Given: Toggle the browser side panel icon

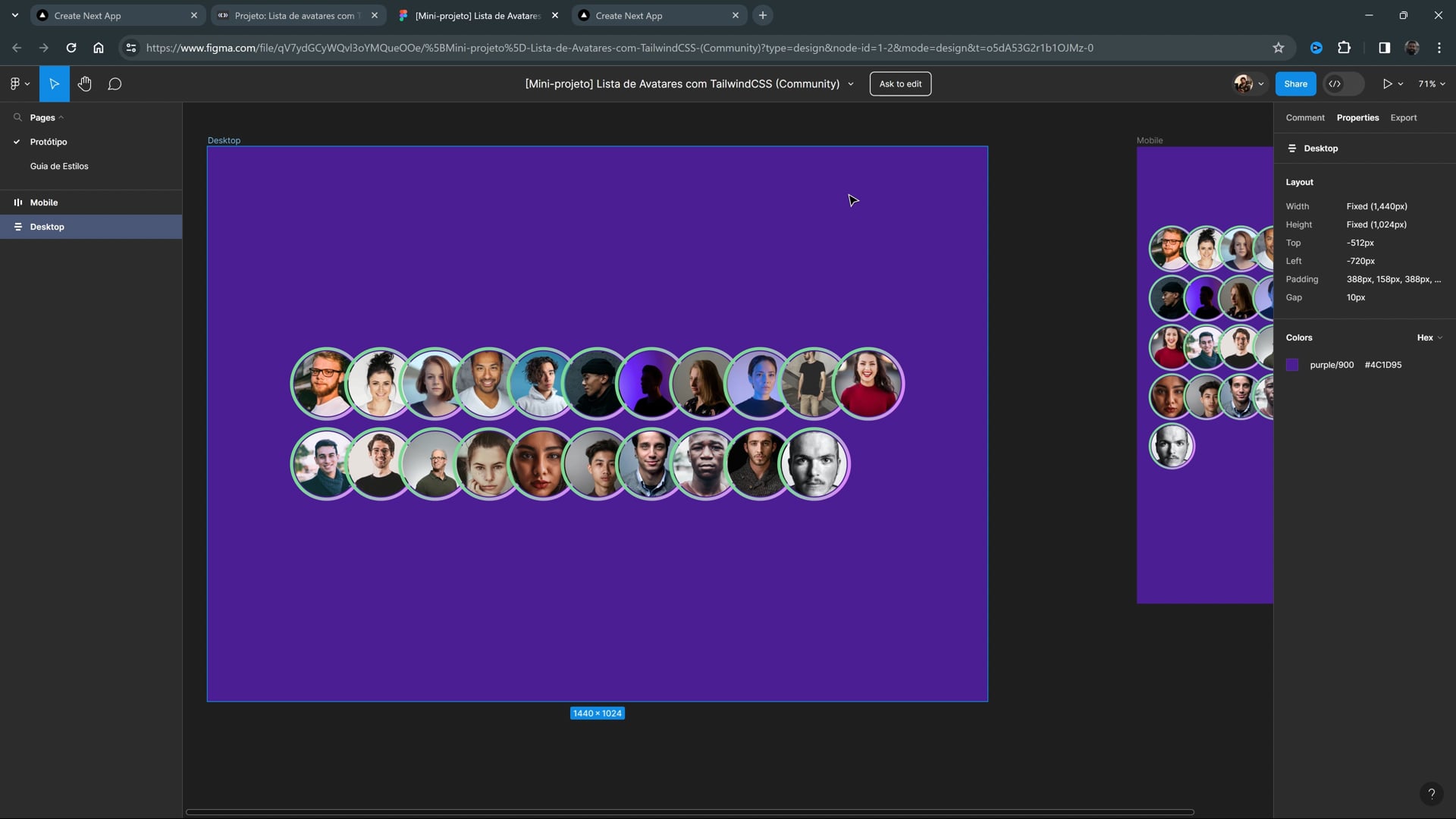Looking at the screenshot, I should (x=1384, y=48).
